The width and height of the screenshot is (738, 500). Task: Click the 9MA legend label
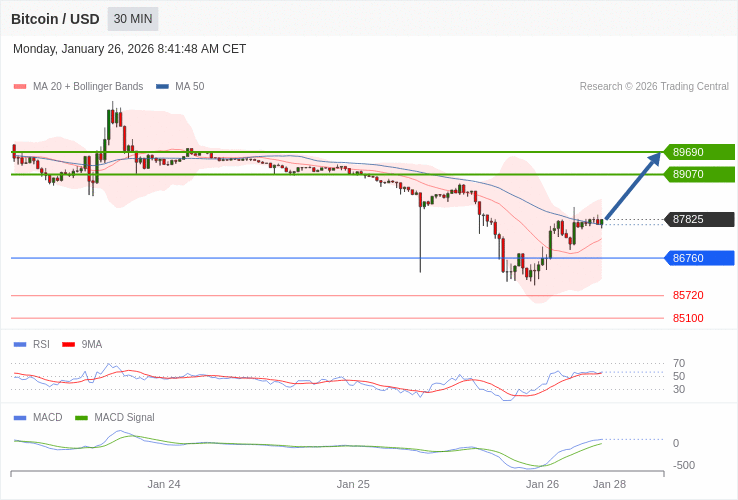(x=92, y=345)
